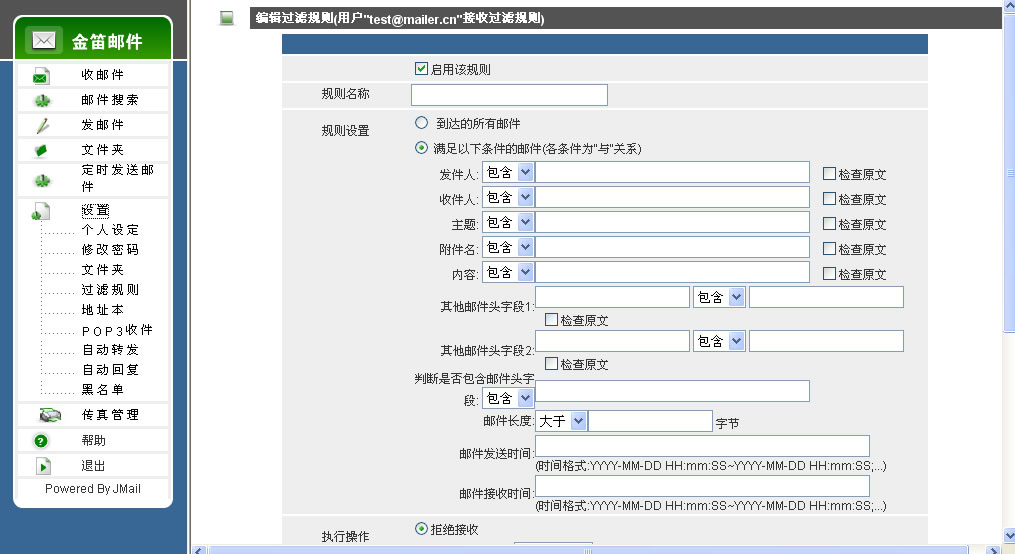
Task: Click the 规则名称 text input field
Action: coord(509,95)
